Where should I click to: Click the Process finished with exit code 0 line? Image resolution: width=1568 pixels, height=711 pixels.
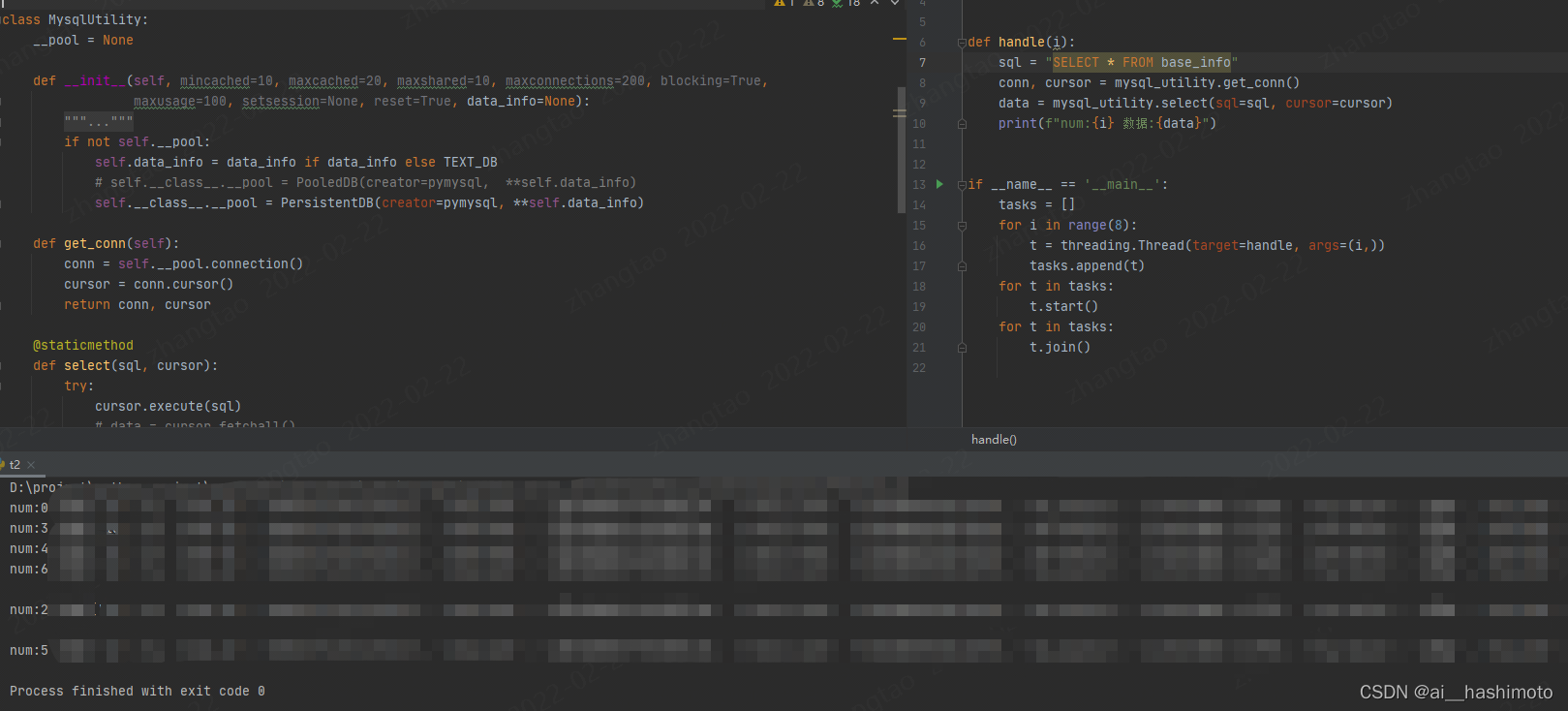point(138,692)
